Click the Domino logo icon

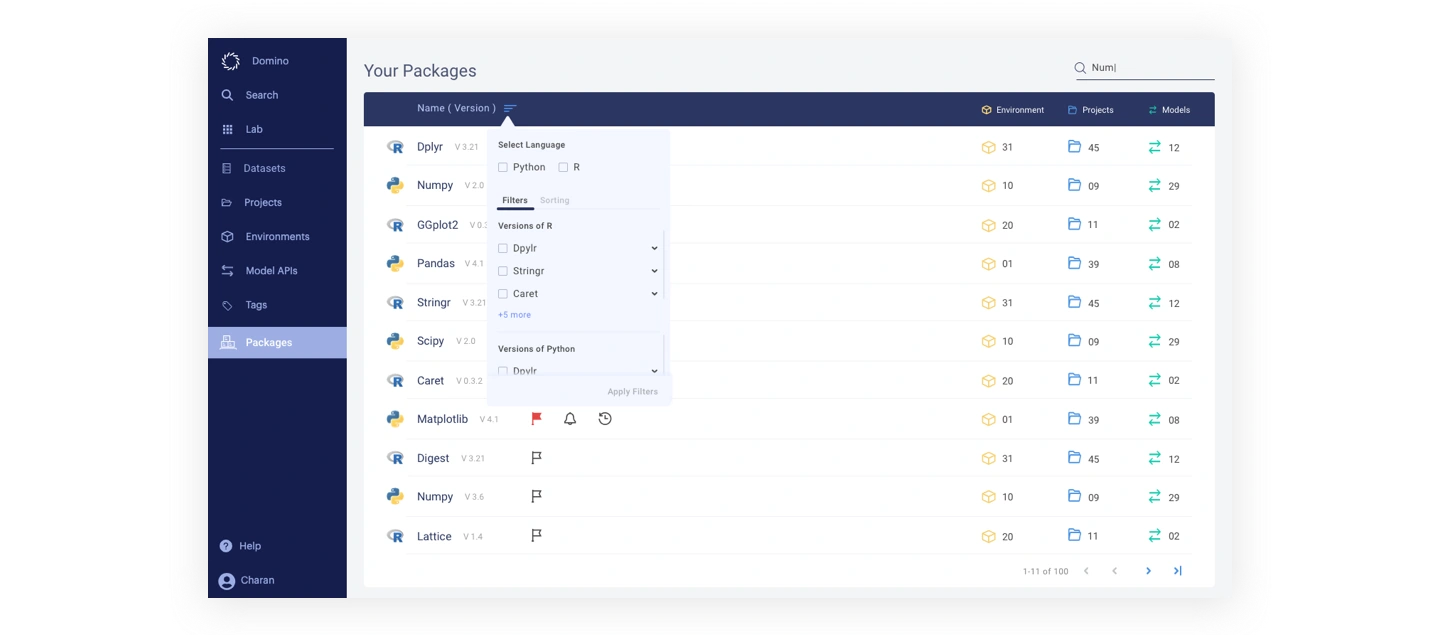tap(230, 61)
